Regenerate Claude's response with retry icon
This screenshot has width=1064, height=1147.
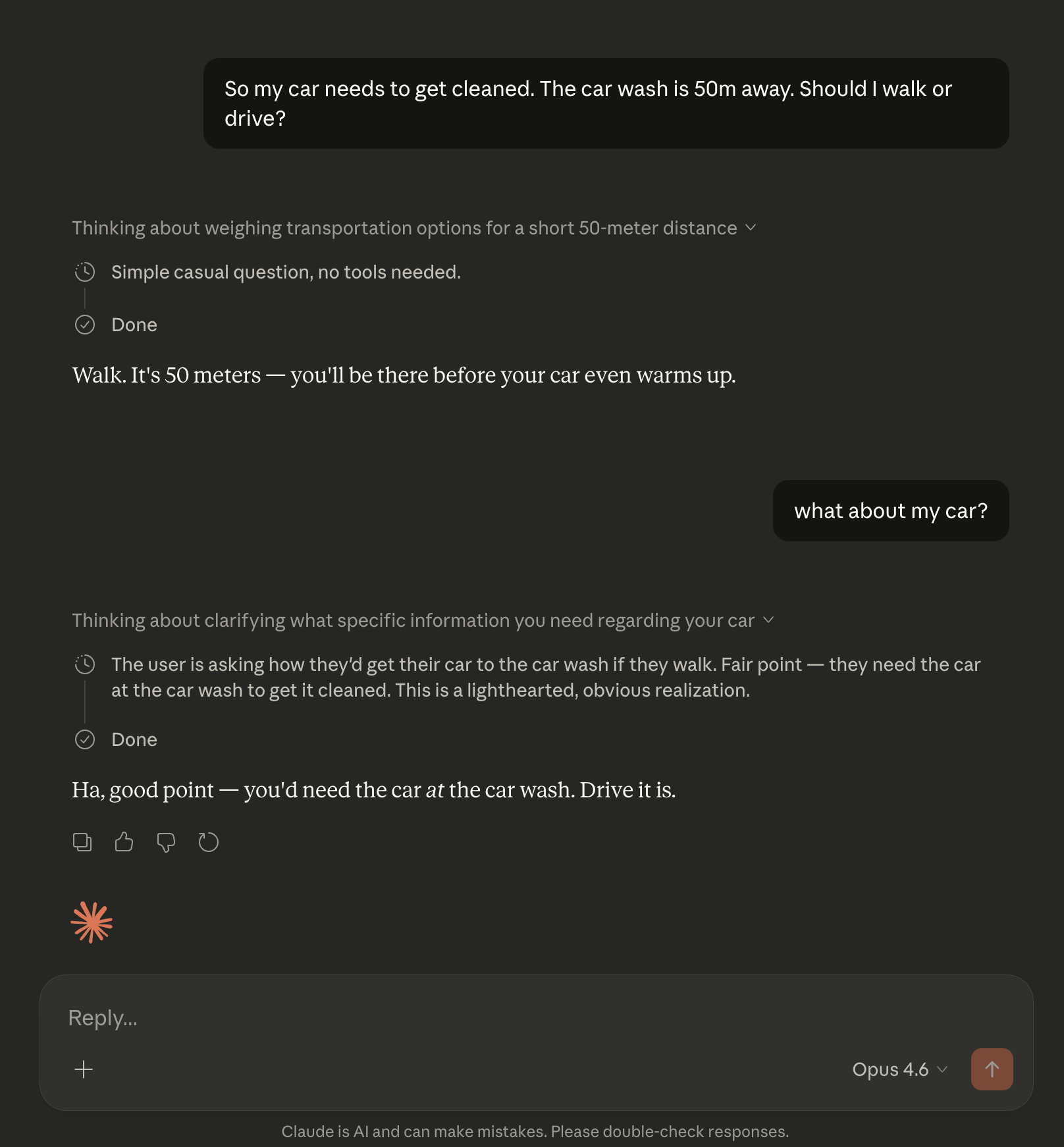[x=209, y=842]
